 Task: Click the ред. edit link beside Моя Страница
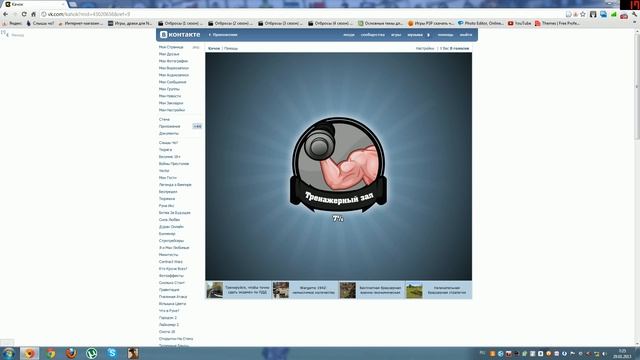pos(196,47)
